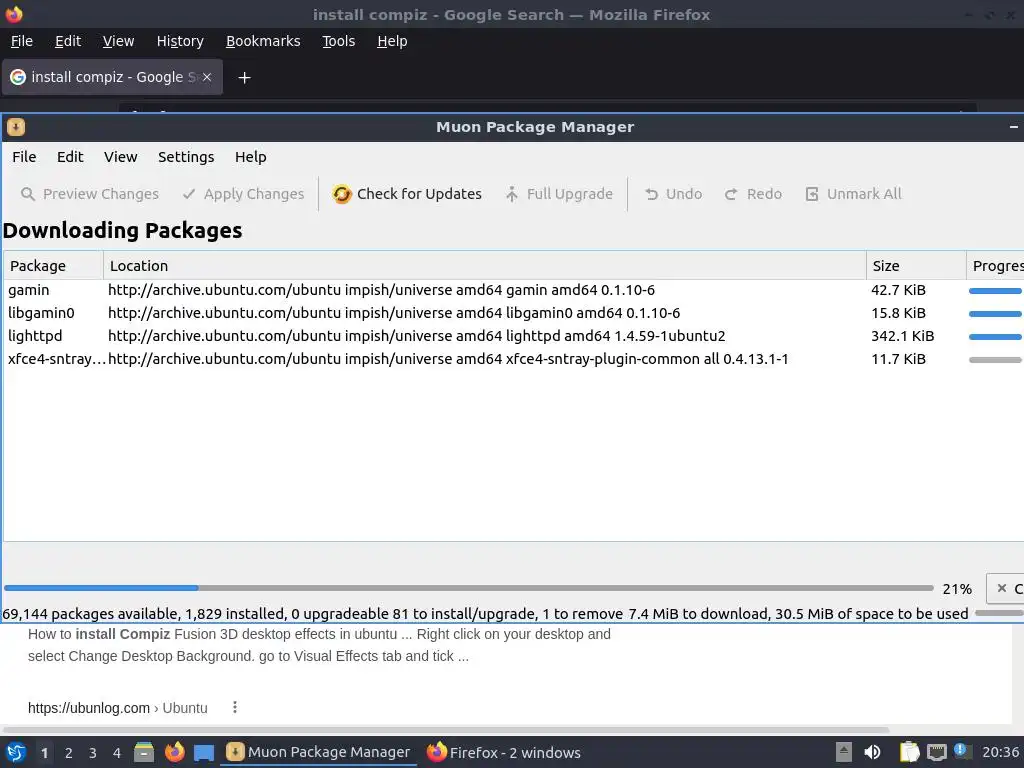Click the 11.7 KiB size cell
Image resolution: width=1024 pixels, height=768 pixels.
click(898, 359)
